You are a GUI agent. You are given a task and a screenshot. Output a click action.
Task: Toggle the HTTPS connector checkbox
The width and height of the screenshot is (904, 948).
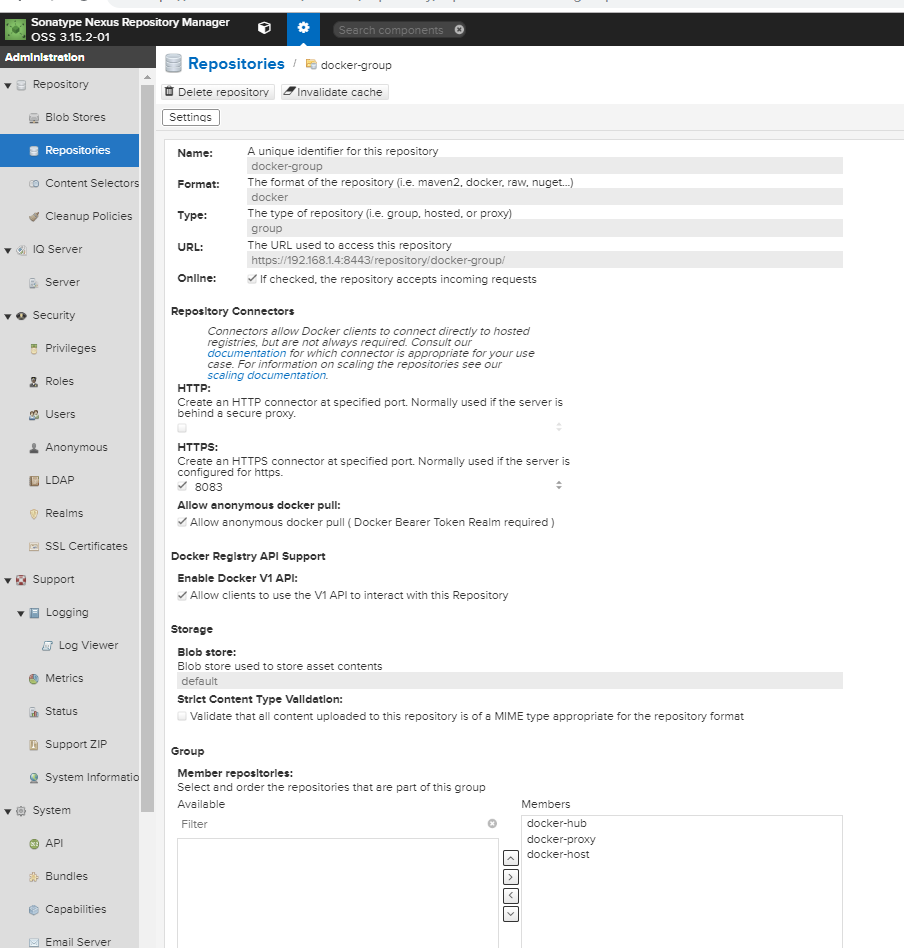pyautogui.click(x=182, y=485)
